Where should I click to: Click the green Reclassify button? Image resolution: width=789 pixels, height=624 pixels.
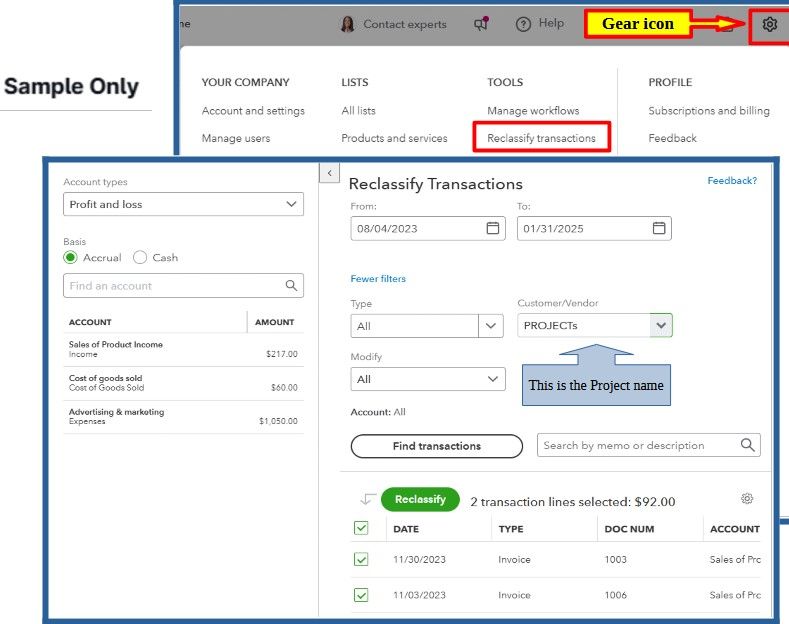(420, 499)
